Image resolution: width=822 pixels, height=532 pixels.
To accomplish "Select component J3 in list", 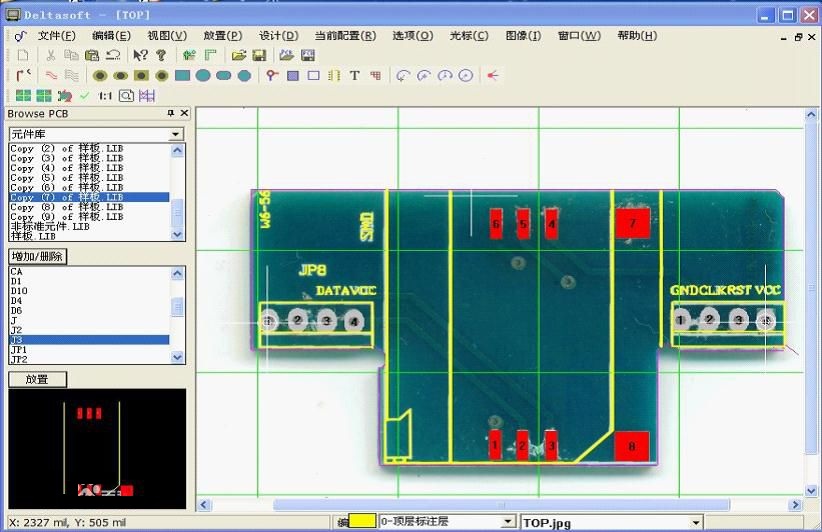I will [x=89, y=340].
